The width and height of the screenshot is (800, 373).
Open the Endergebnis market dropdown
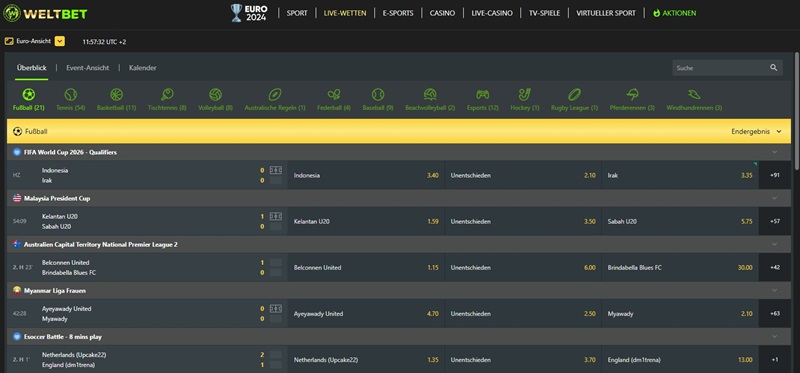pos(756,131)
